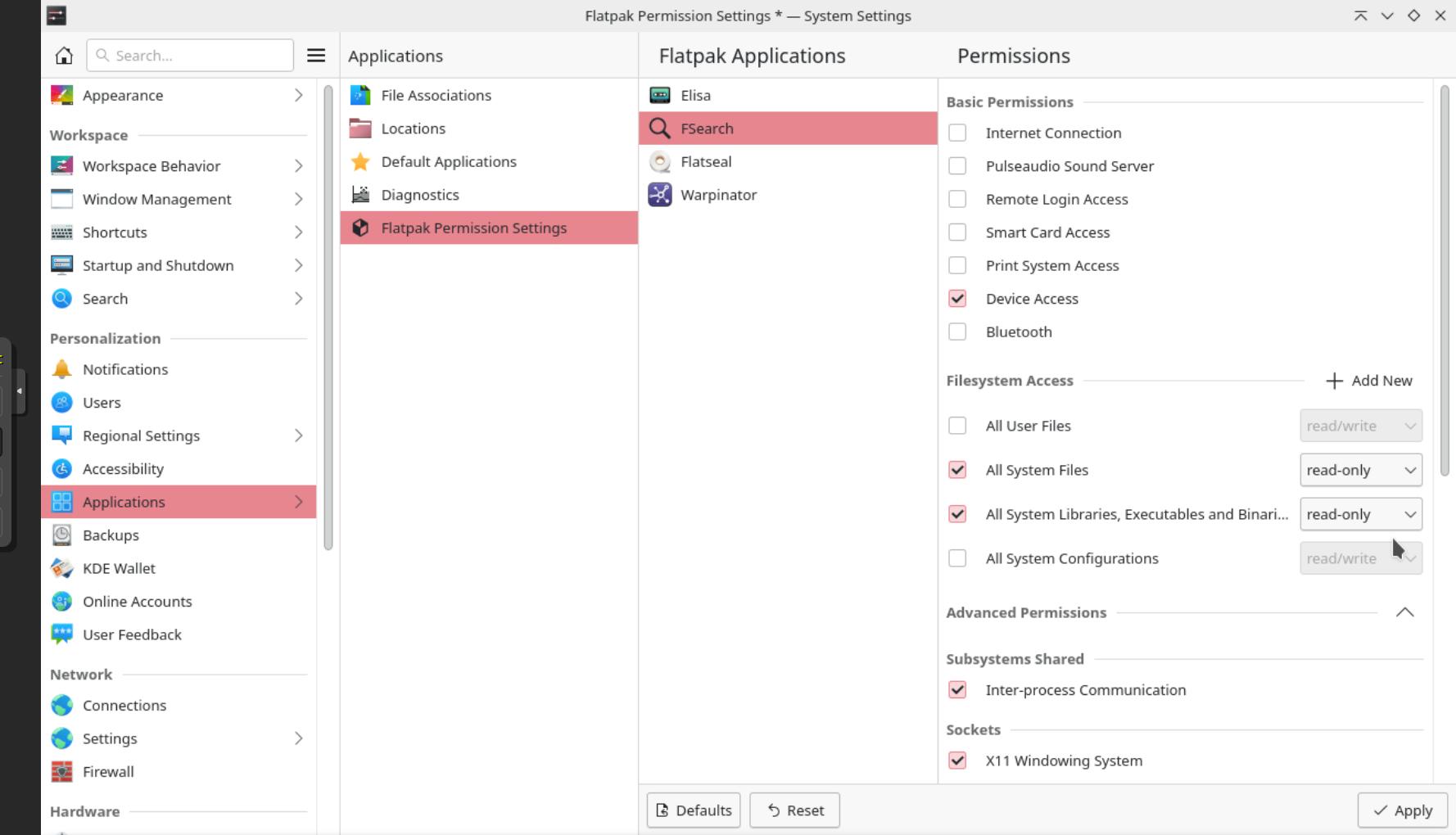1456x835 pixels.
Task: Expand the Workspace Behavior settings
Action: 298,165
